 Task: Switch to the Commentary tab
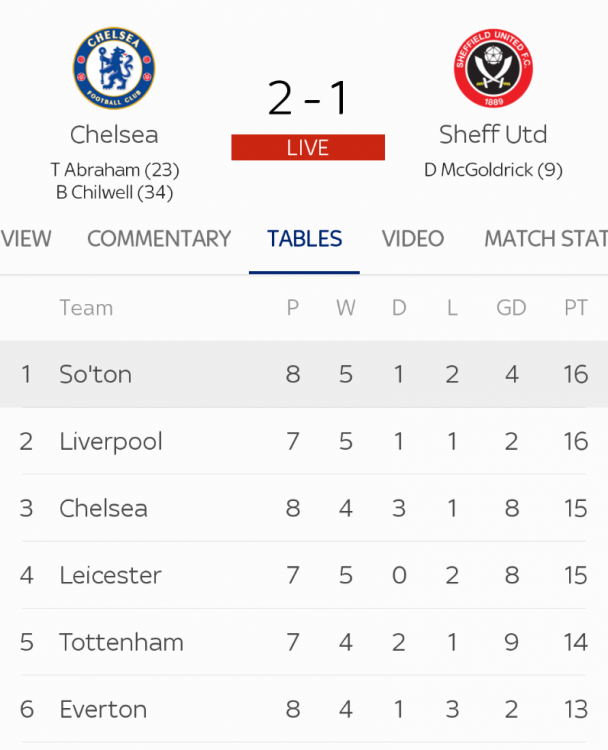tap(159, 239)
